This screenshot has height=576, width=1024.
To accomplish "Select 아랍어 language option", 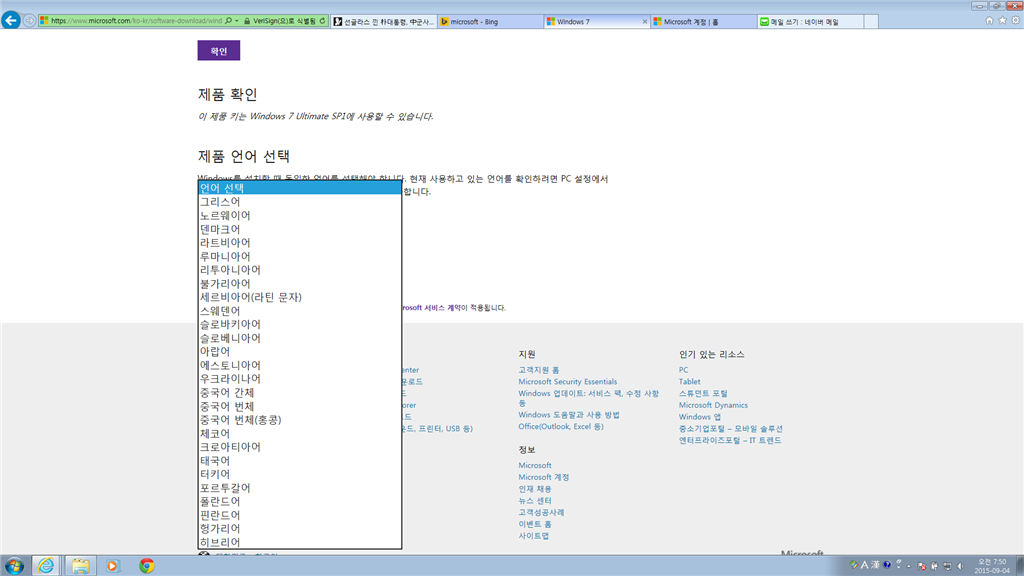I will point(300,351).
